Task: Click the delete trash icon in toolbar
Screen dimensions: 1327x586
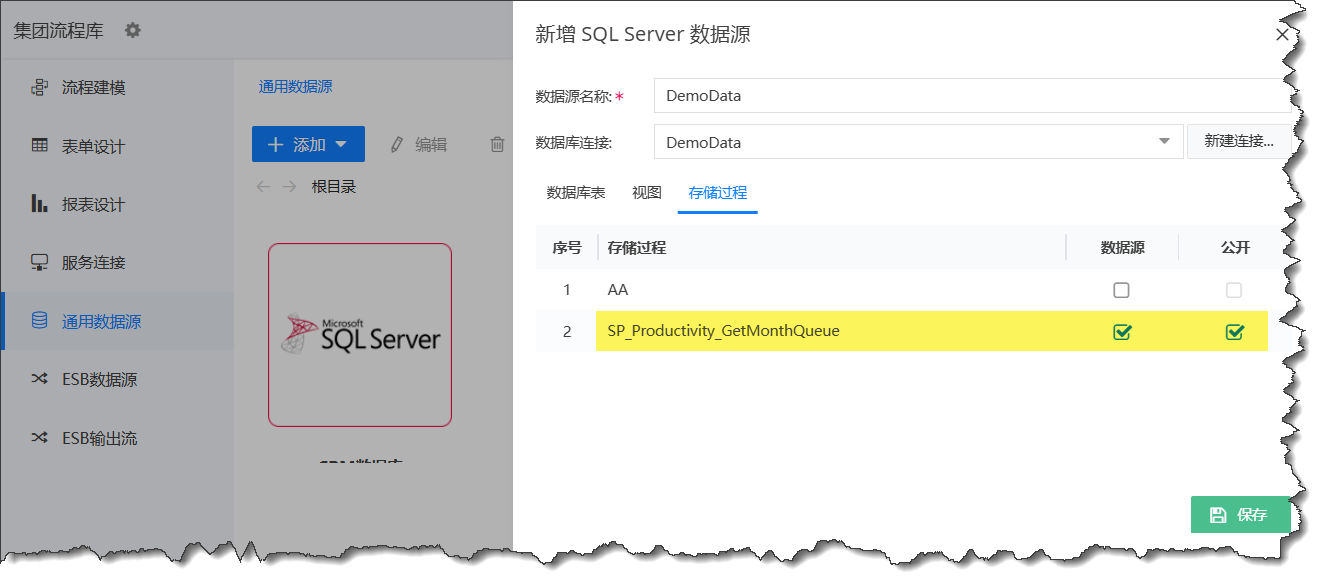Action: pos(497,145)
